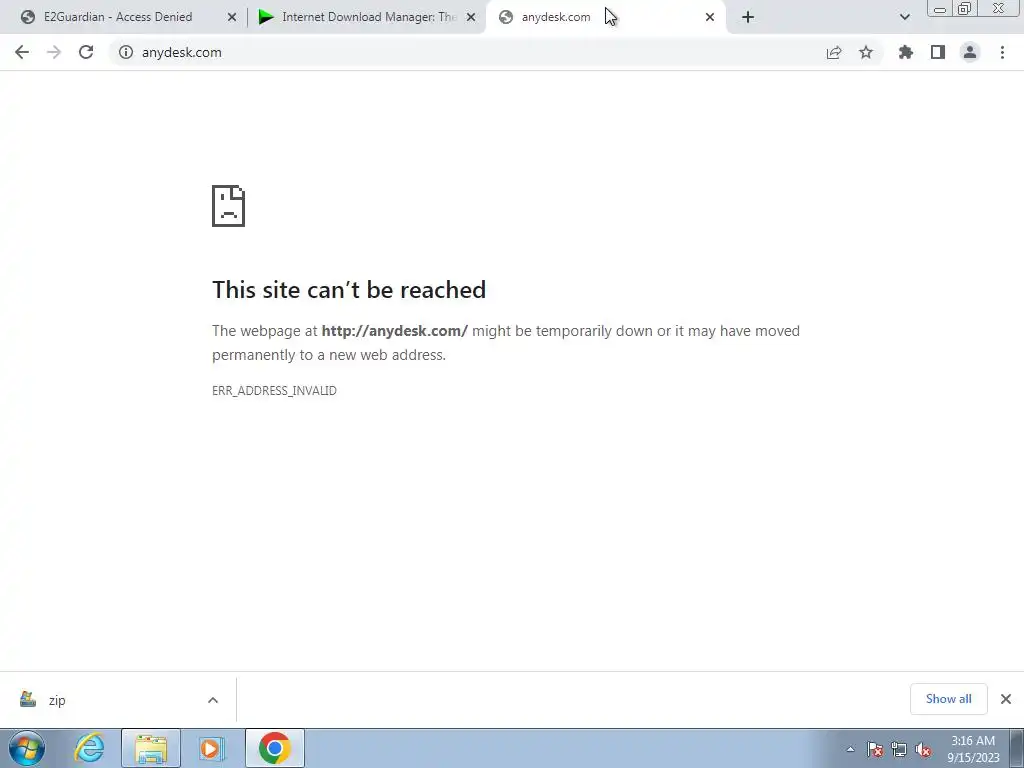
Task: Click the http://anydesk.com/ bold URL text
Action: coord(394,331)
